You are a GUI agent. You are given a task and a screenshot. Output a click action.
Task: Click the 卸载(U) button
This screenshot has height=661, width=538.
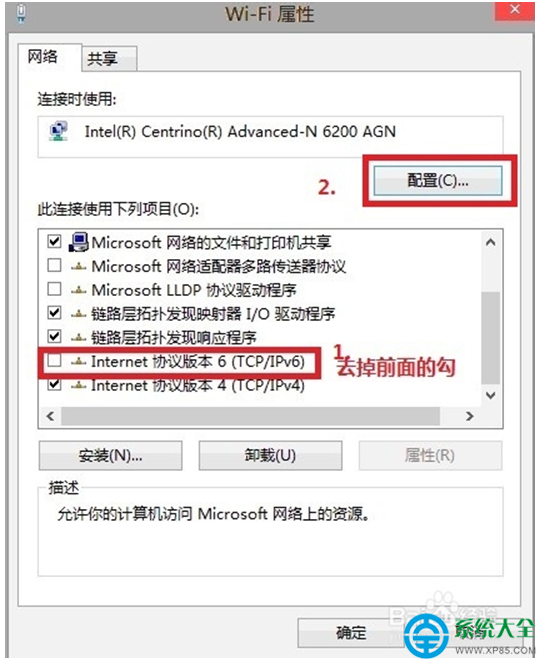click(x=270, y=455)
